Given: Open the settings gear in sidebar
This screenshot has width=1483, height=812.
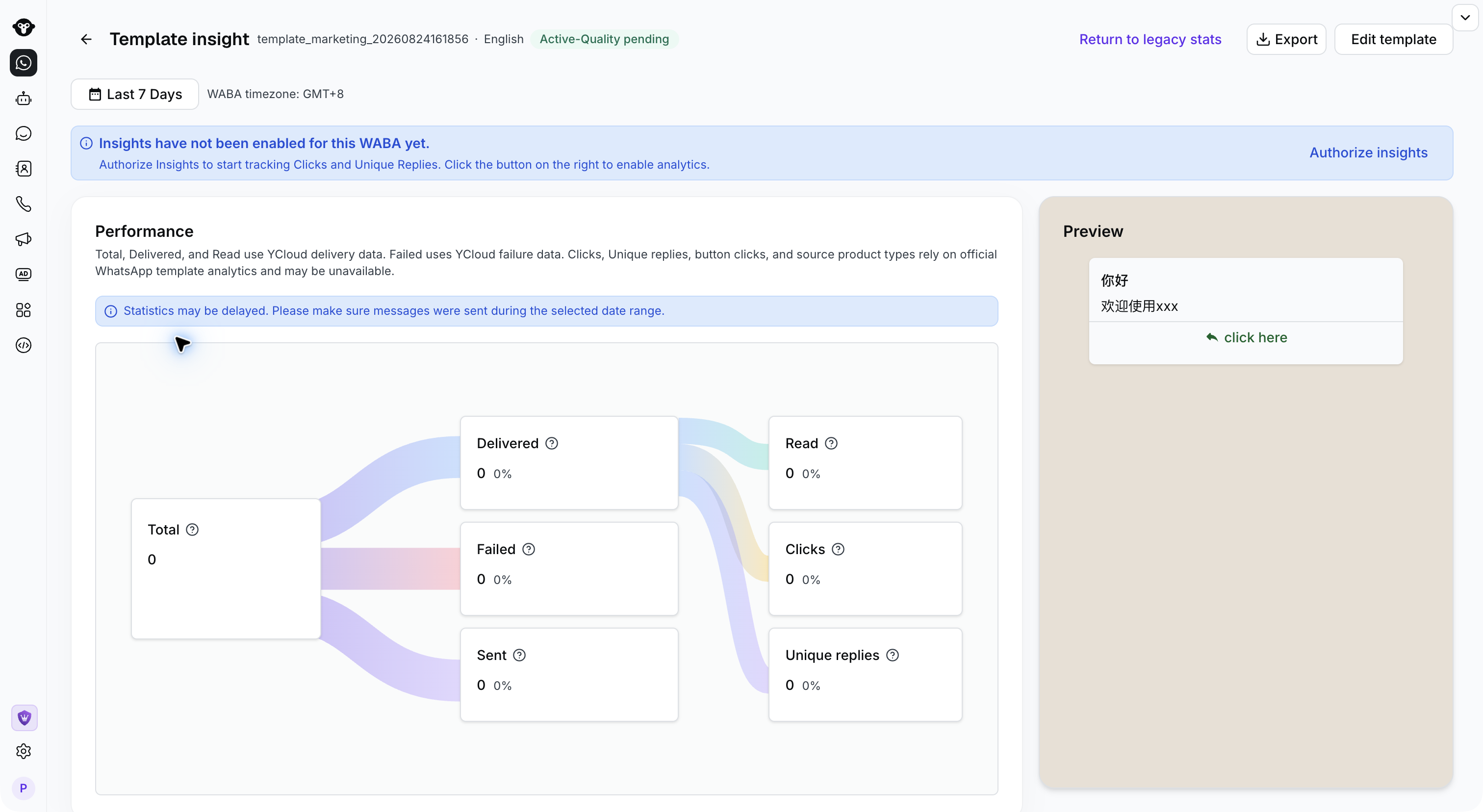Looking at the screenshot, I should [24, 751].
